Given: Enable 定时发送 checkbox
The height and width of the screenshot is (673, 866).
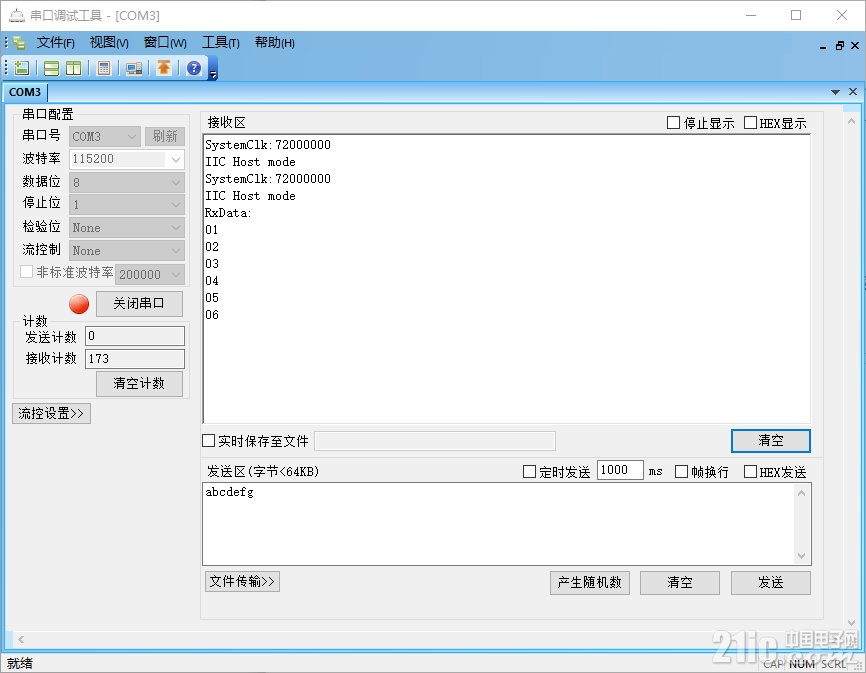Looking at the screenshot, I should pos(529,471).
